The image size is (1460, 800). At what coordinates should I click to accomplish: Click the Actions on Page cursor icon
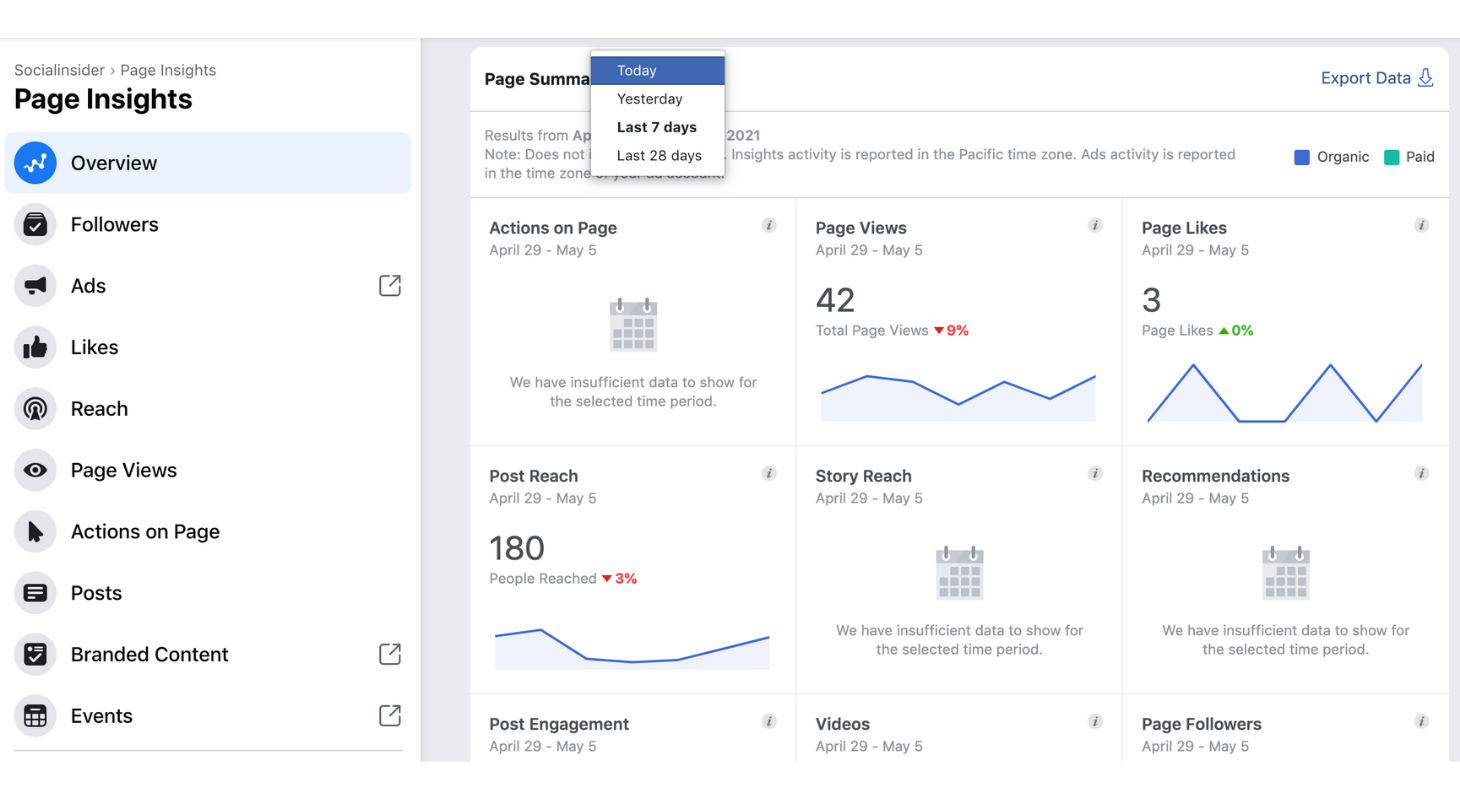pos(35,532)
